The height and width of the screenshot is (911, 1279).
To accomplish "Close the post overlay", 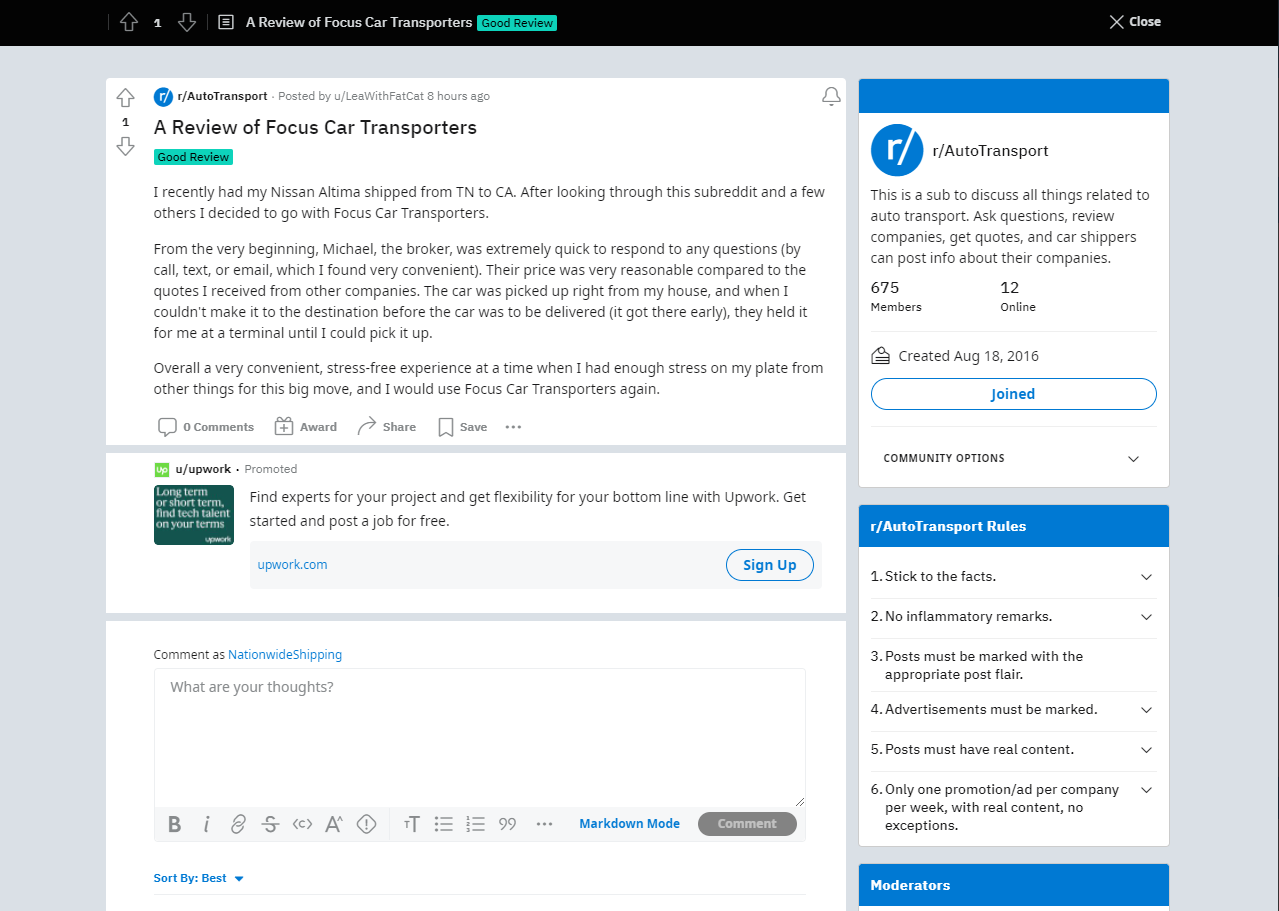I will 1135,22.
